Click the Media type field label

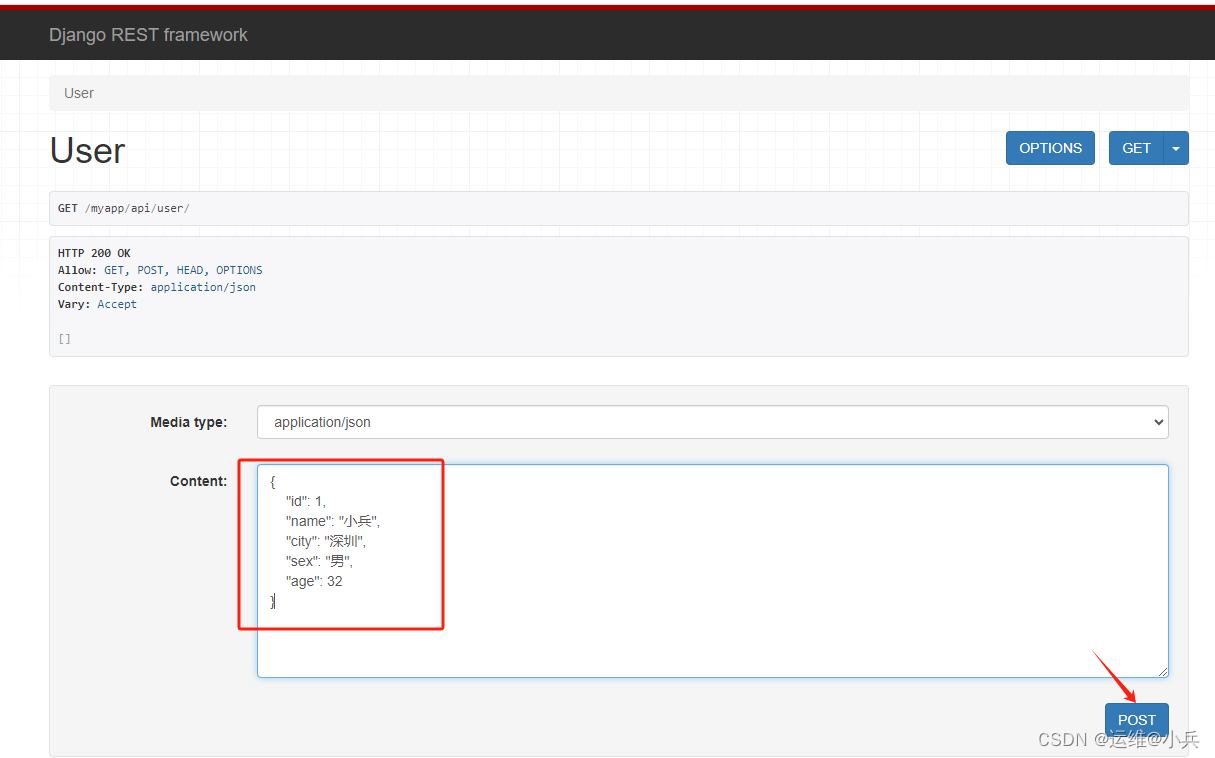pos(188,422)
